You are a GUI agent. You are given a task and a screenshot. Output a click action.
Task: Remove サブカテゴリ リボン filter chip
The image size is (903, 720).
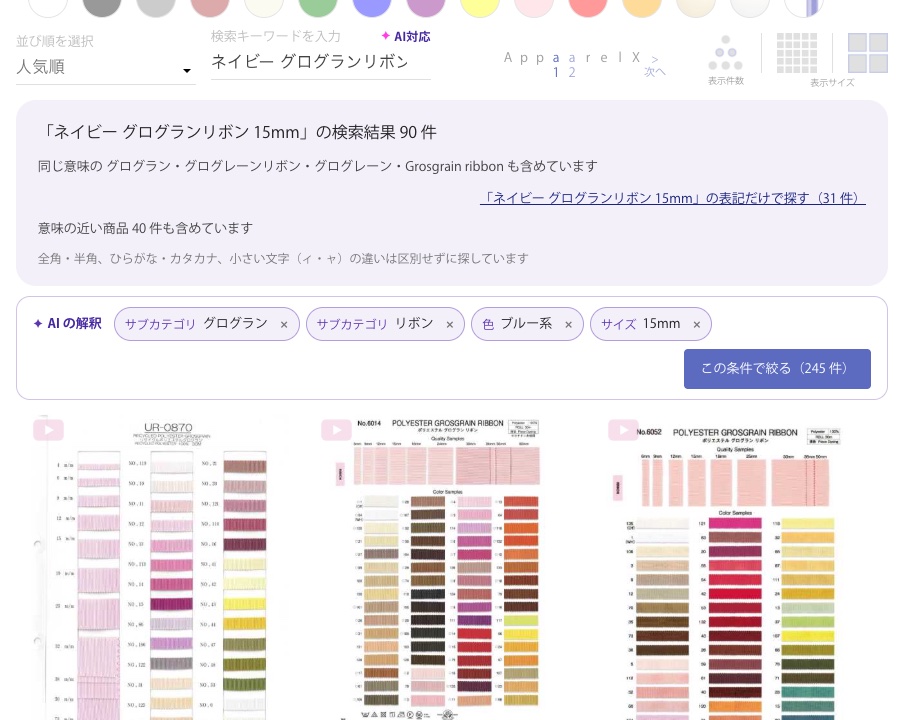450,325
